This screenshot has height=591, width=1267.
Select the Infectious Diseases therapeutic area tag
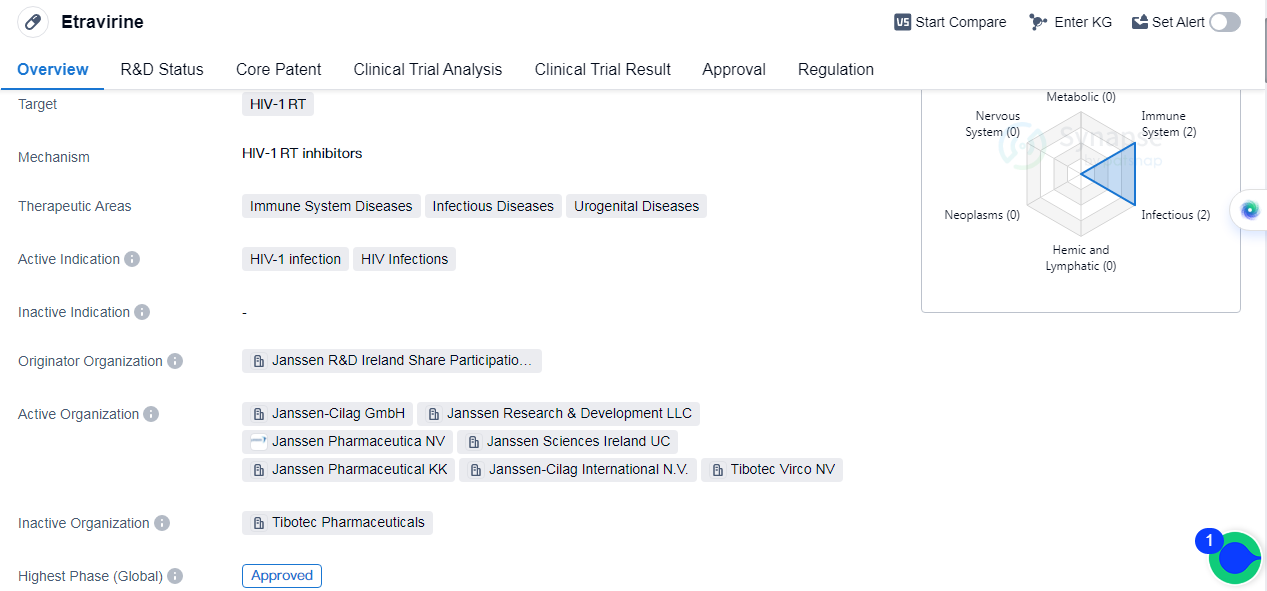[x=493, y=206]
